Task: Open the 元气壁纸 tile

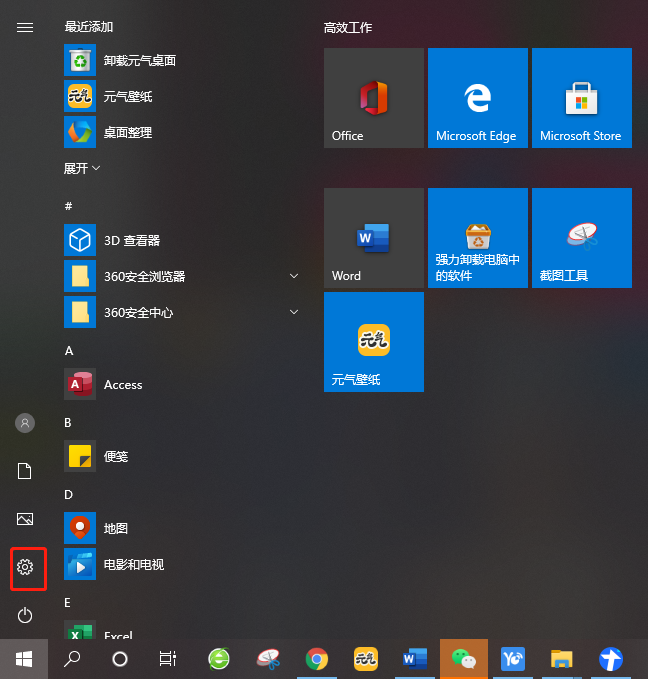Action: point(374,342)
